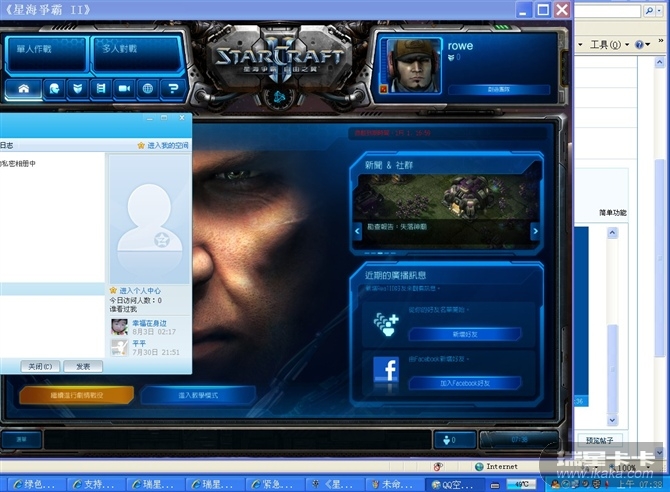
Task: Open the profile head icon in StarCraft toolbar
Action: [x=54, y=88]
